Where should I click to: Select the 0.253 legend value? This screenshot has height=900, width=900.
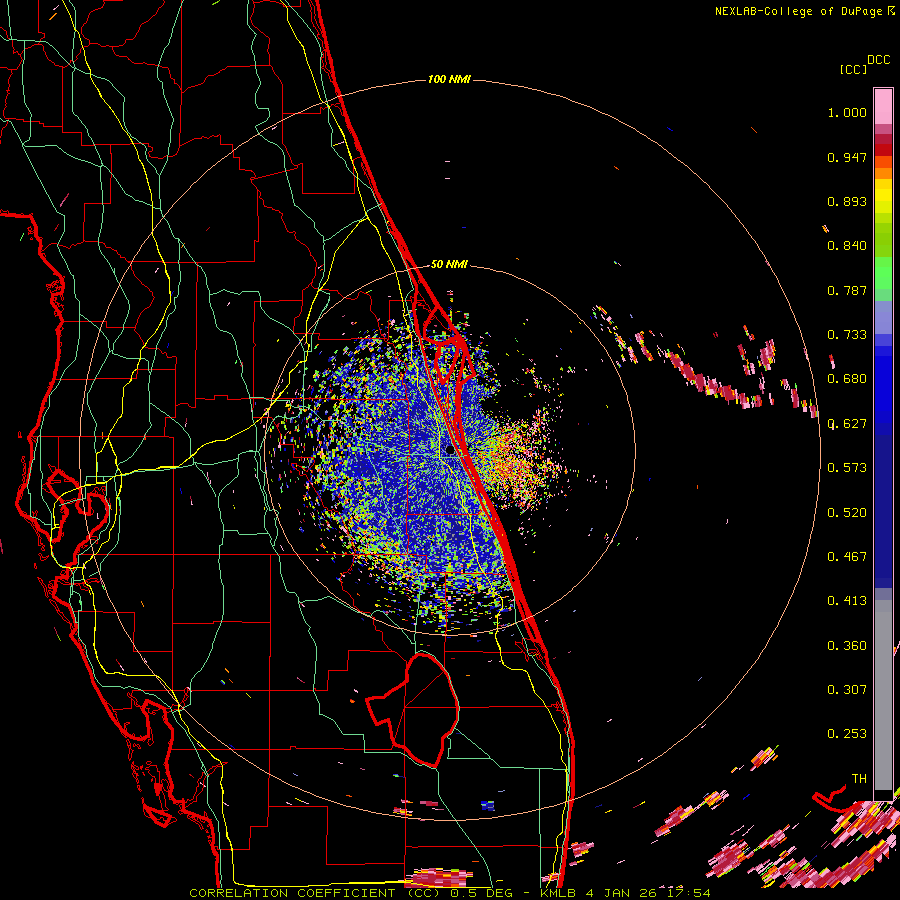847,734
